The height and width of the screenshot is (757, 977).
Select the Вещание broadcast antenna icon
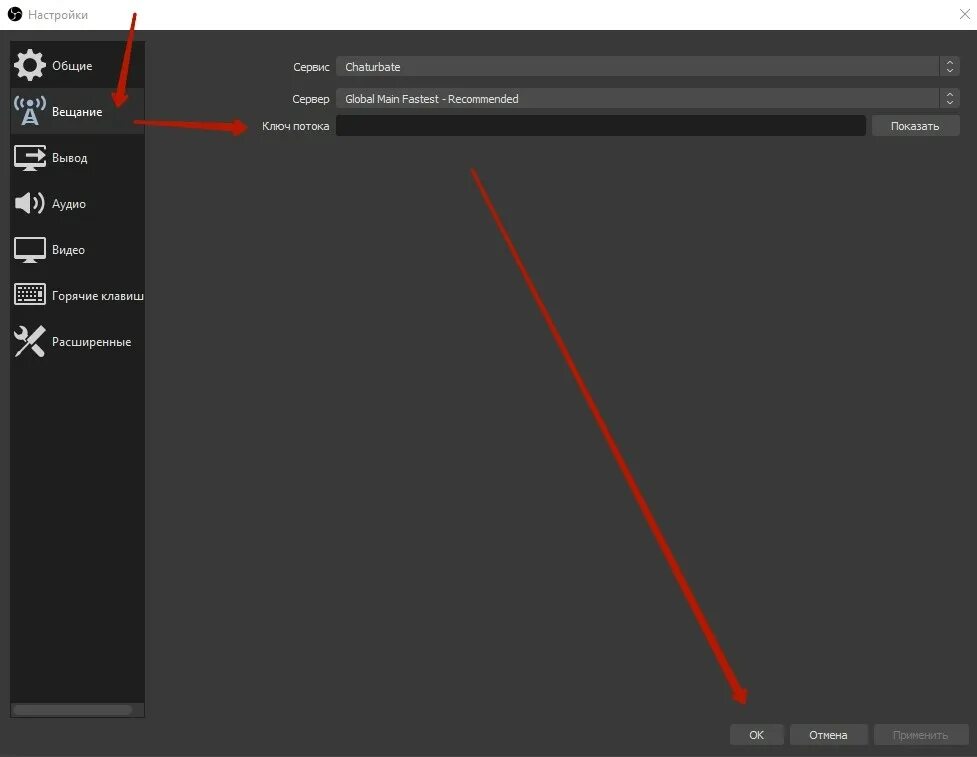click(x=29, y=111)
